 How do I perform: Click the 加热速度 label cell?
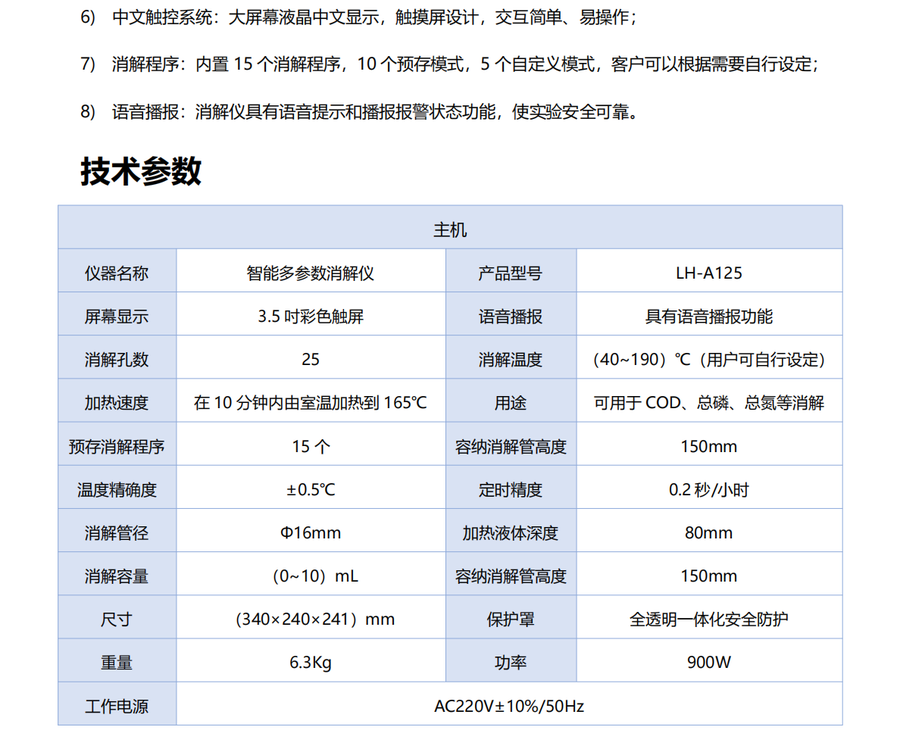tap(117, 401)
